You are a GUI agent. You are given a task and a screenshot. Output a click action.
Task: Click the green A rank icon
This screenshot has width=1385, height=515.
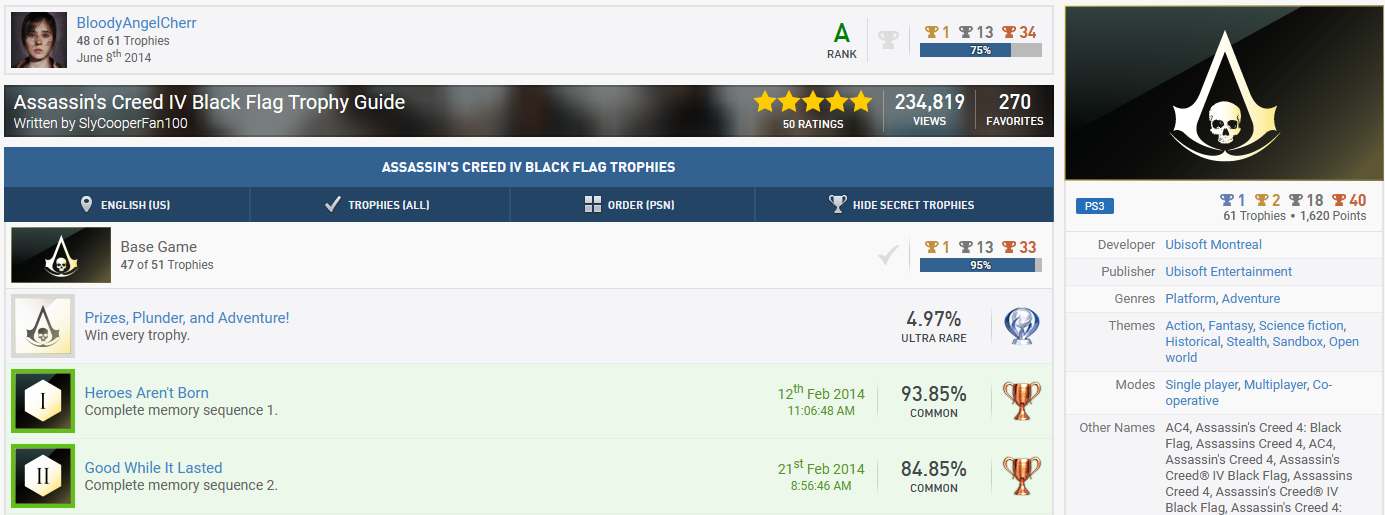coord(842,33)
